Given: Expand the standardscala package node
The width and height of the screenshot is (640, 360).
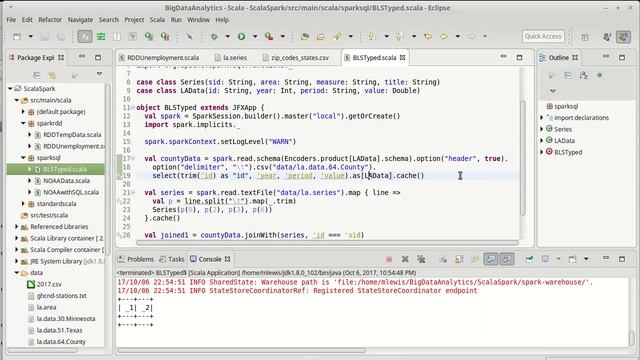Looking at the screenshot, I should point(23,203).
